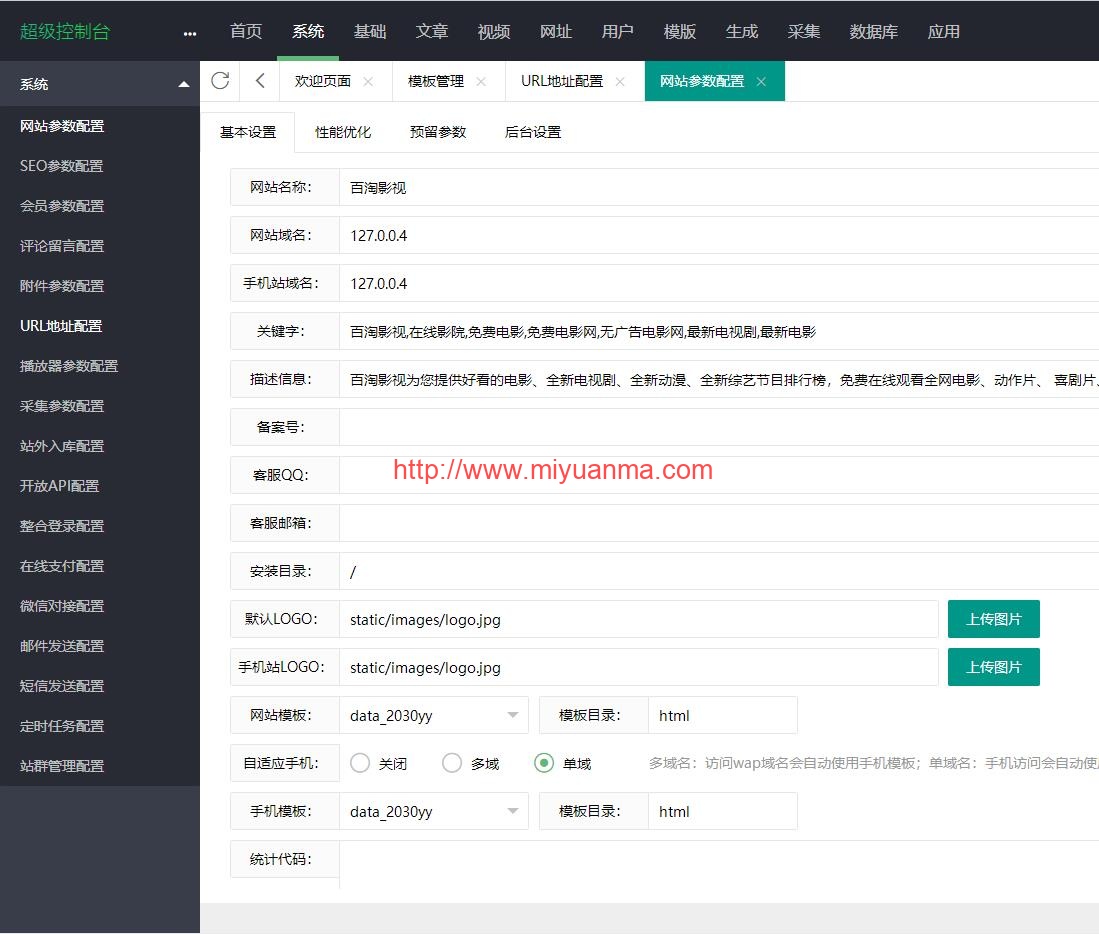The height and width of the screenshot is (934, 1099).
Task: Switch to 性能优化 sub-tab
Action: pyautogui.click(x=343, y=132)
